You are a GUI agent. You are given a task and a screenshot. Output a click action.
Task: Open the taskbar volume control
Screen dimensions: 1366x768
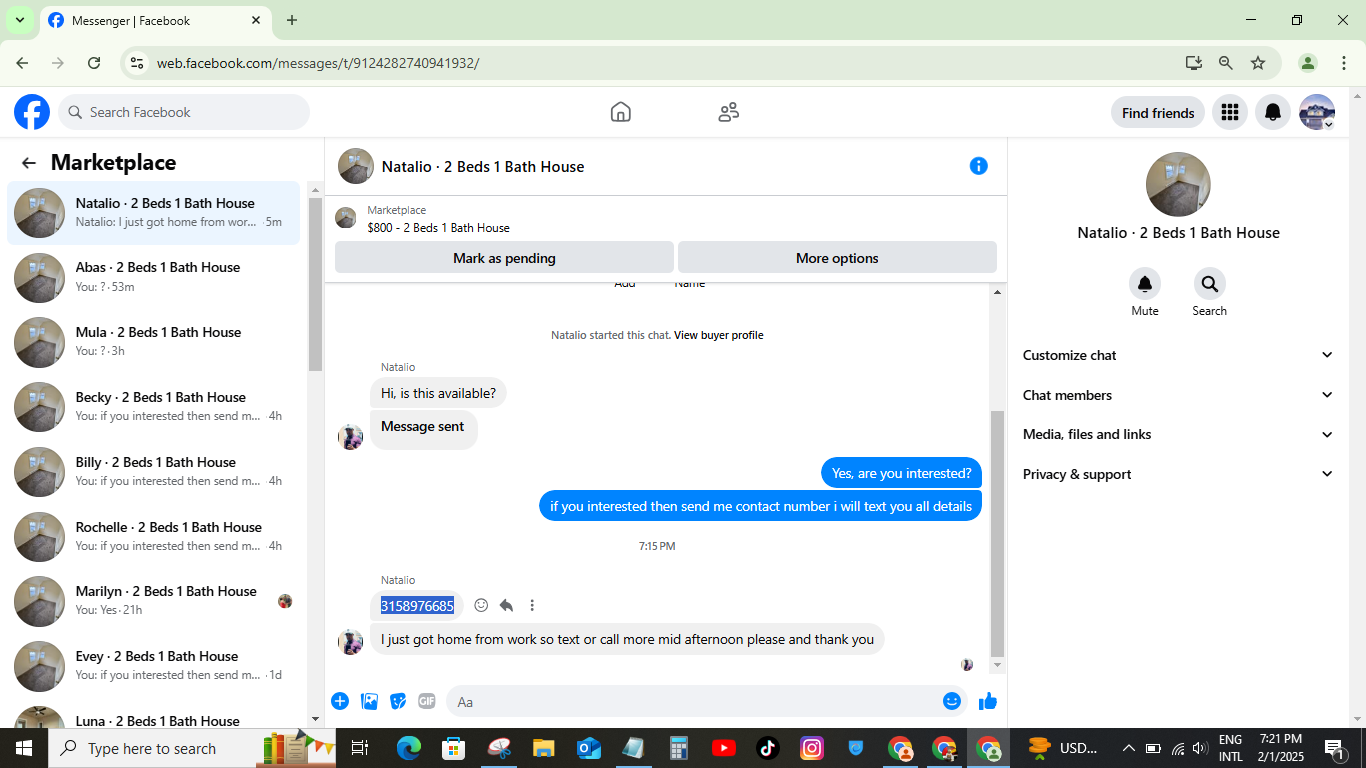coord(1200,748)
